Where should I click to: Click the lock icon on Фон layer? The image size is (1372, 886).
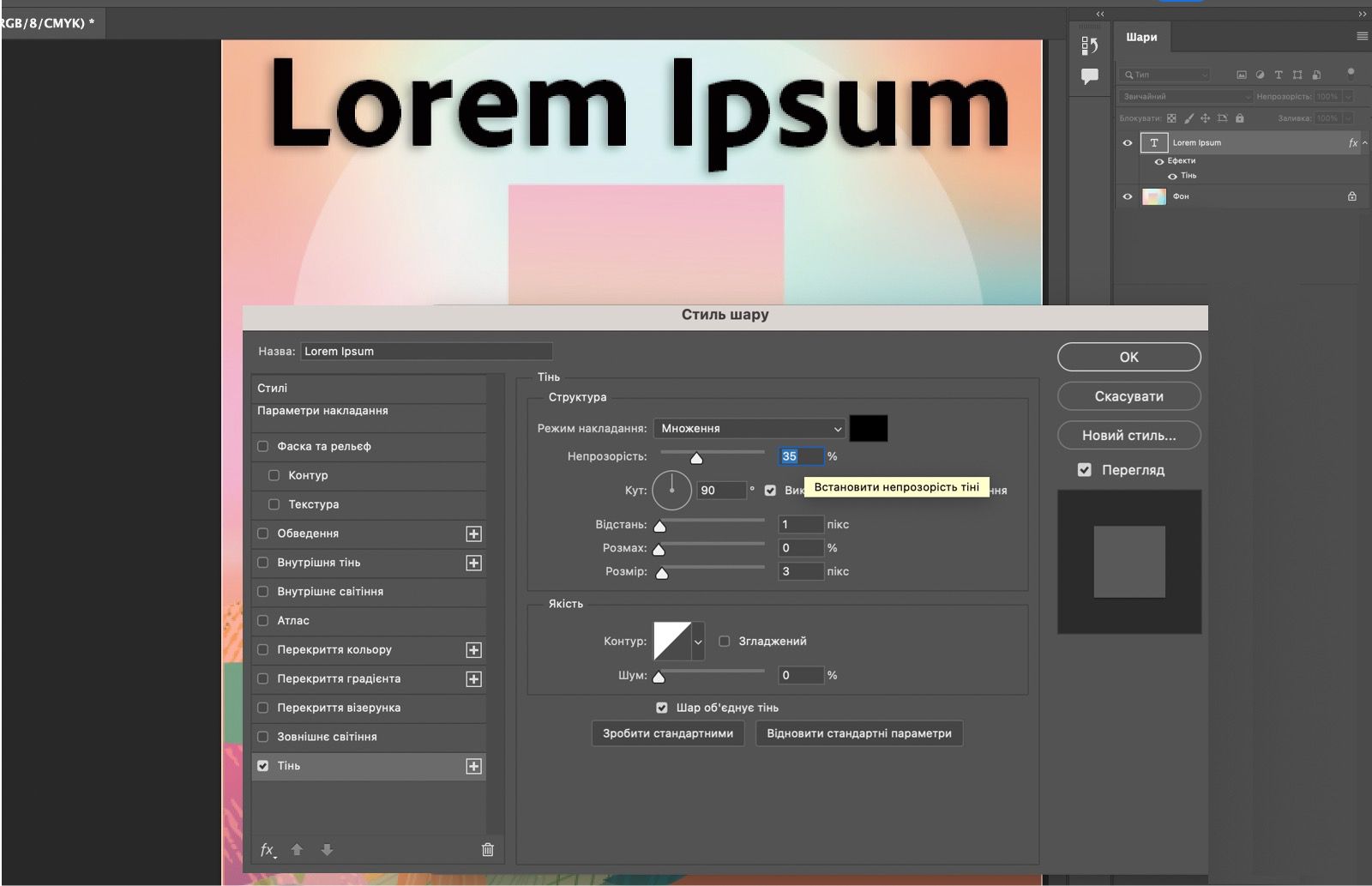click(1352, 196)
